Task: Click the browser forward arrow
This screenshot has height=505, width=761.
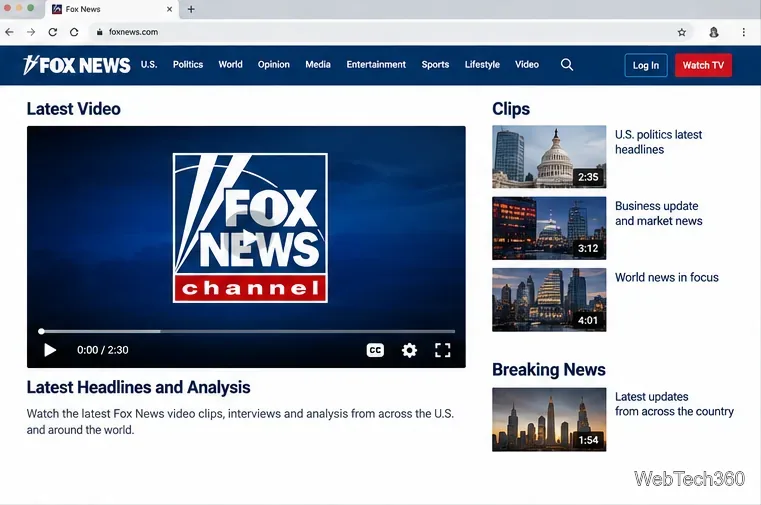Action: [x=31, y=32]
